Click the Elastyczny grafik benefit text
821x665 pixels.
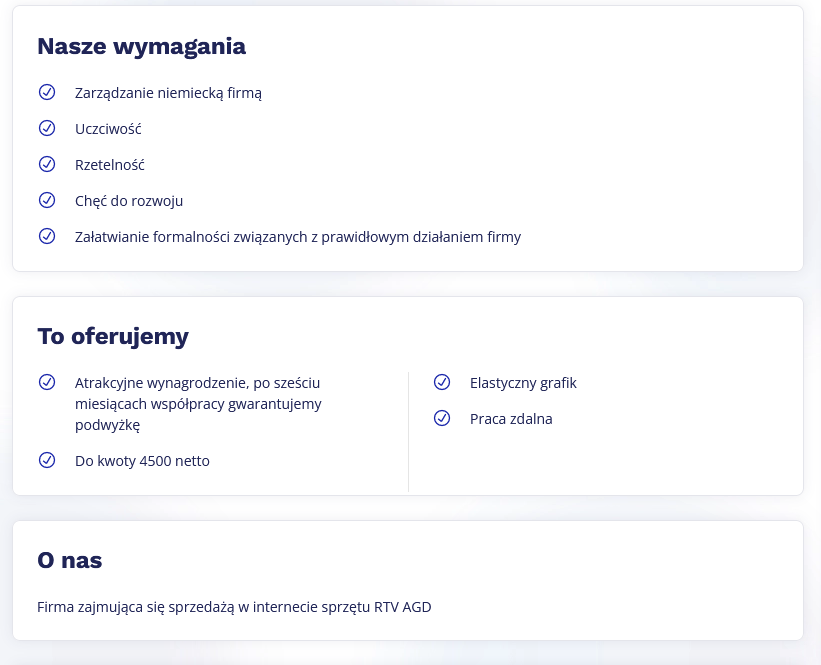click(x=523, y=383)
